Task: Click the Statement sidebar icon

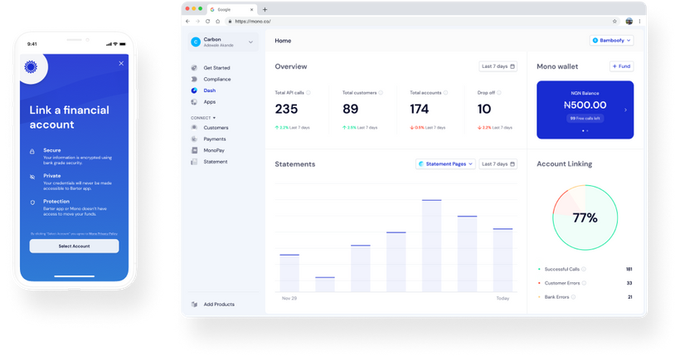Action: (x=194, y=161)
